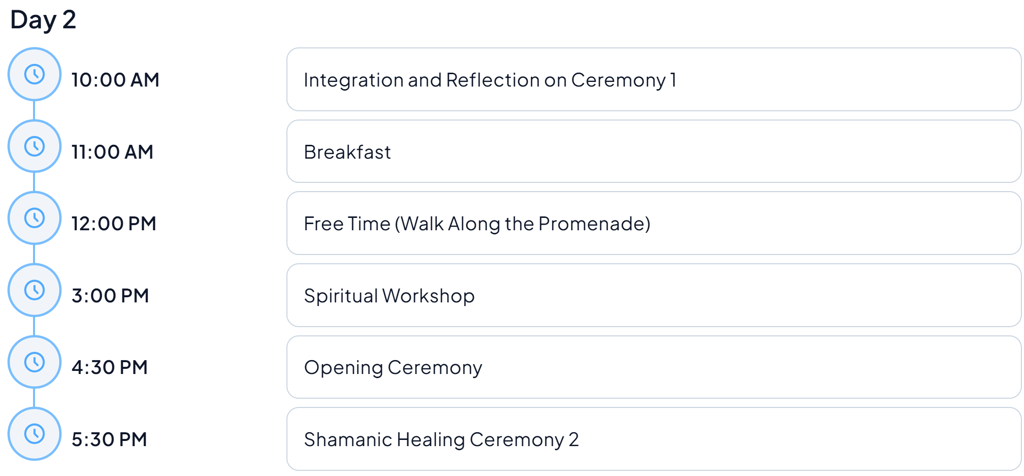This screenshot has height=476, width=1024.
Task: Choose the Shamanic Healing Ceremony 2 entry
Action: 653,440
